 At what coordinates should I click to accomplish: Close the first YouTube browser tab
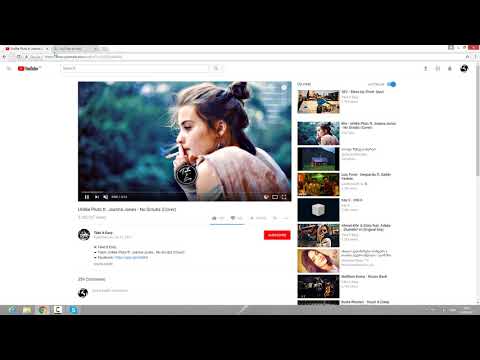(47, 49)
